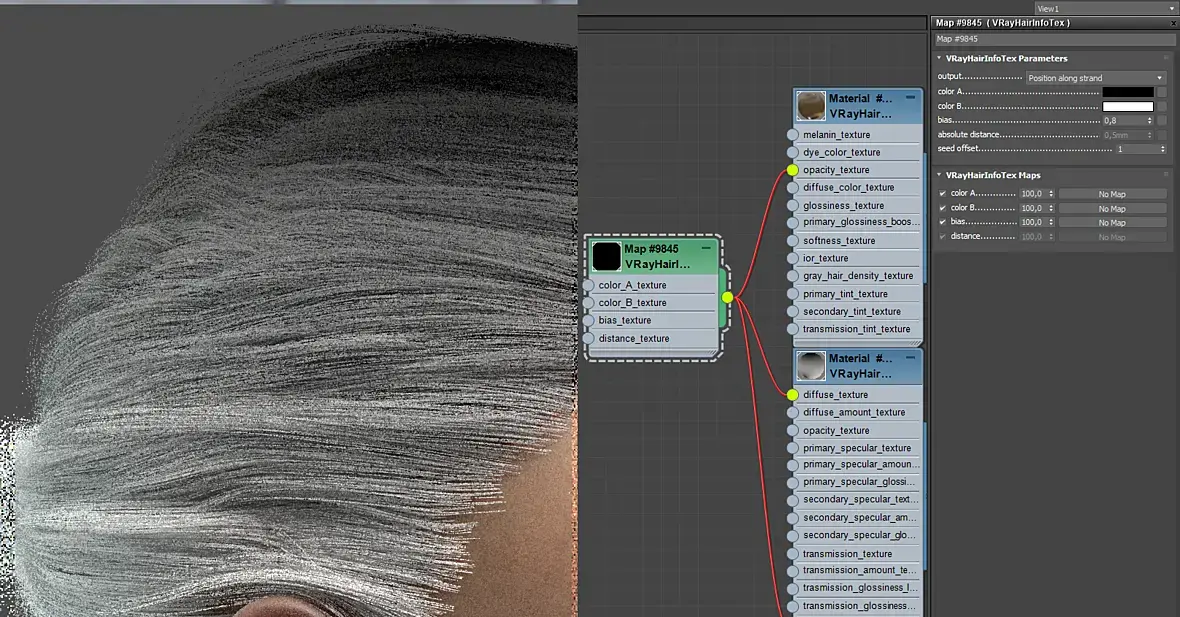This screenshot has width=1180, height=617.
Task: Click the diffuse_amount_texture input socket
Action: tap(792, 412)
